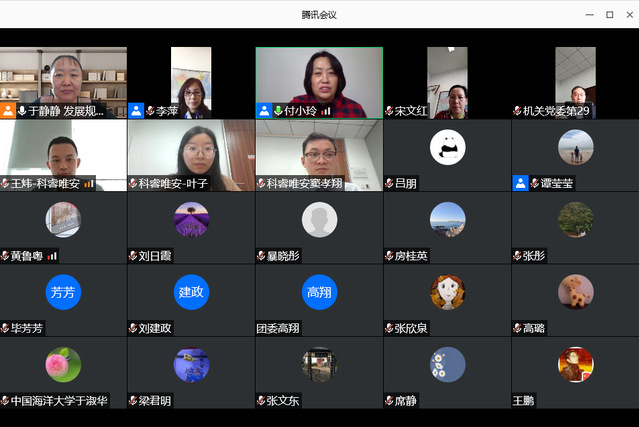The height and width of the screenshot is (427, 639).
Task: Toggle the muted microphone next to 刘建政
Action: pyautogui.click(x=134, y=328)
